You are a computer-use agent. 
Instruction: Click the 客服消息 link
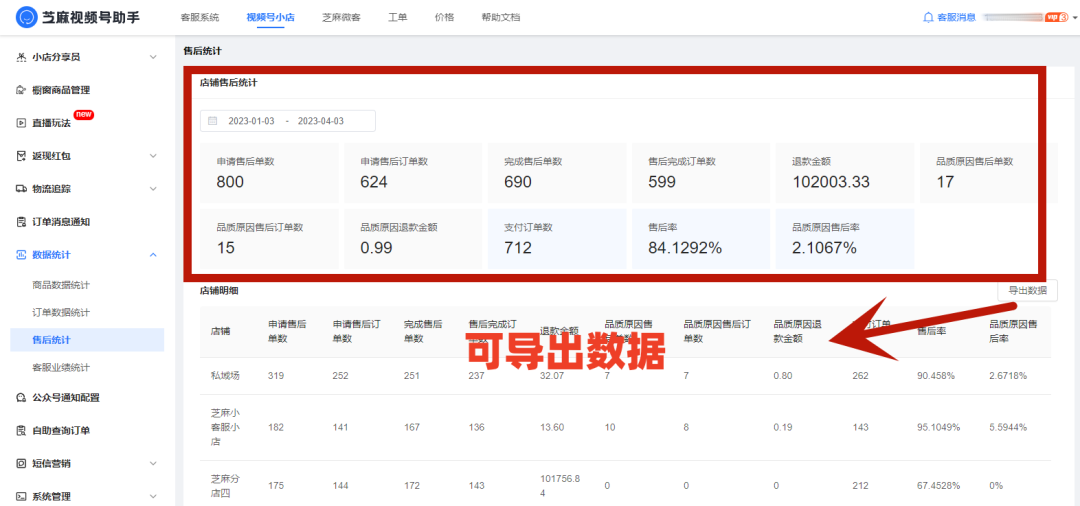[957, 17]
